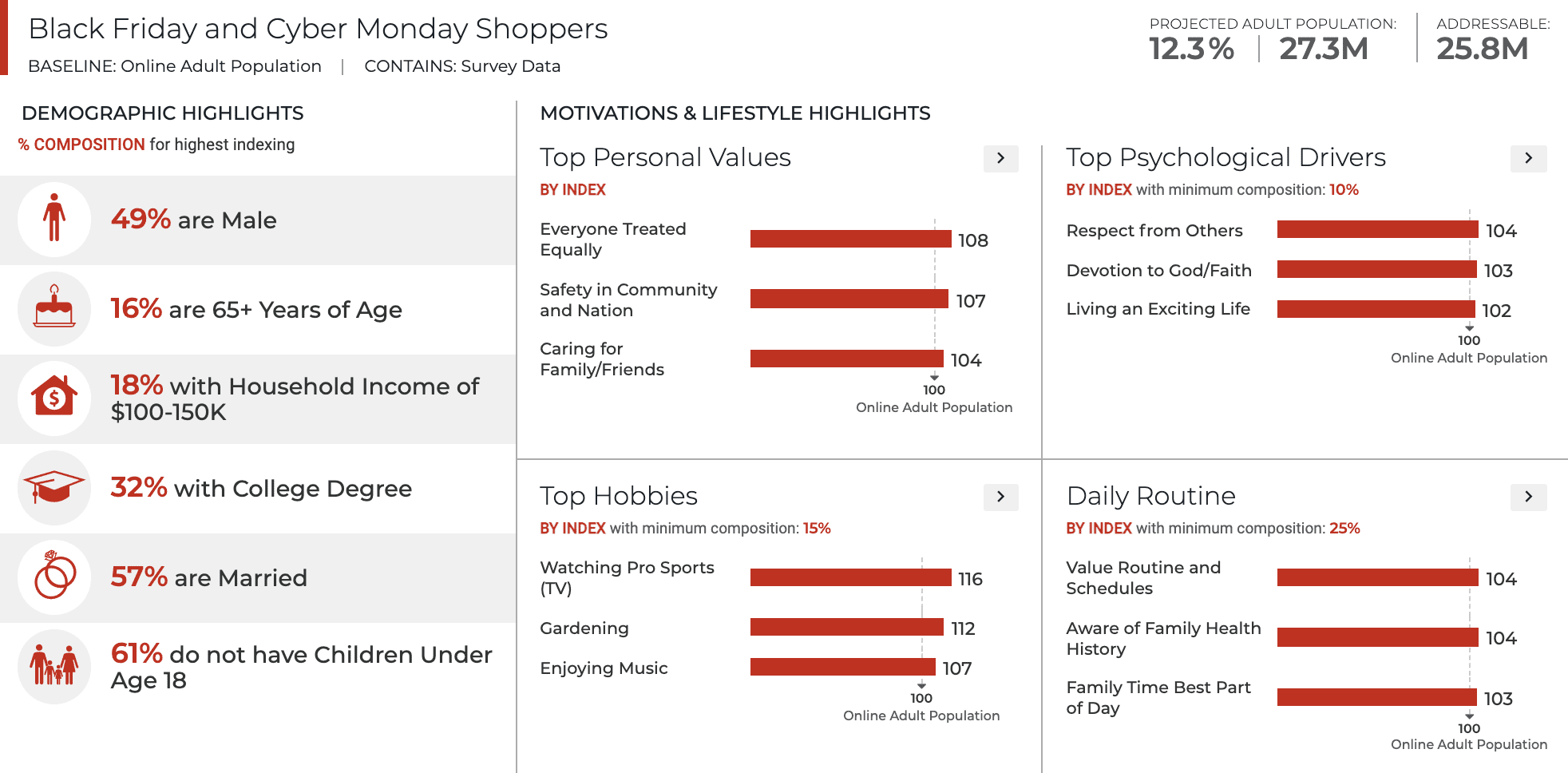
Task: Click the Everyone Treated Equally bar
Action: click(x=850, y=239)
